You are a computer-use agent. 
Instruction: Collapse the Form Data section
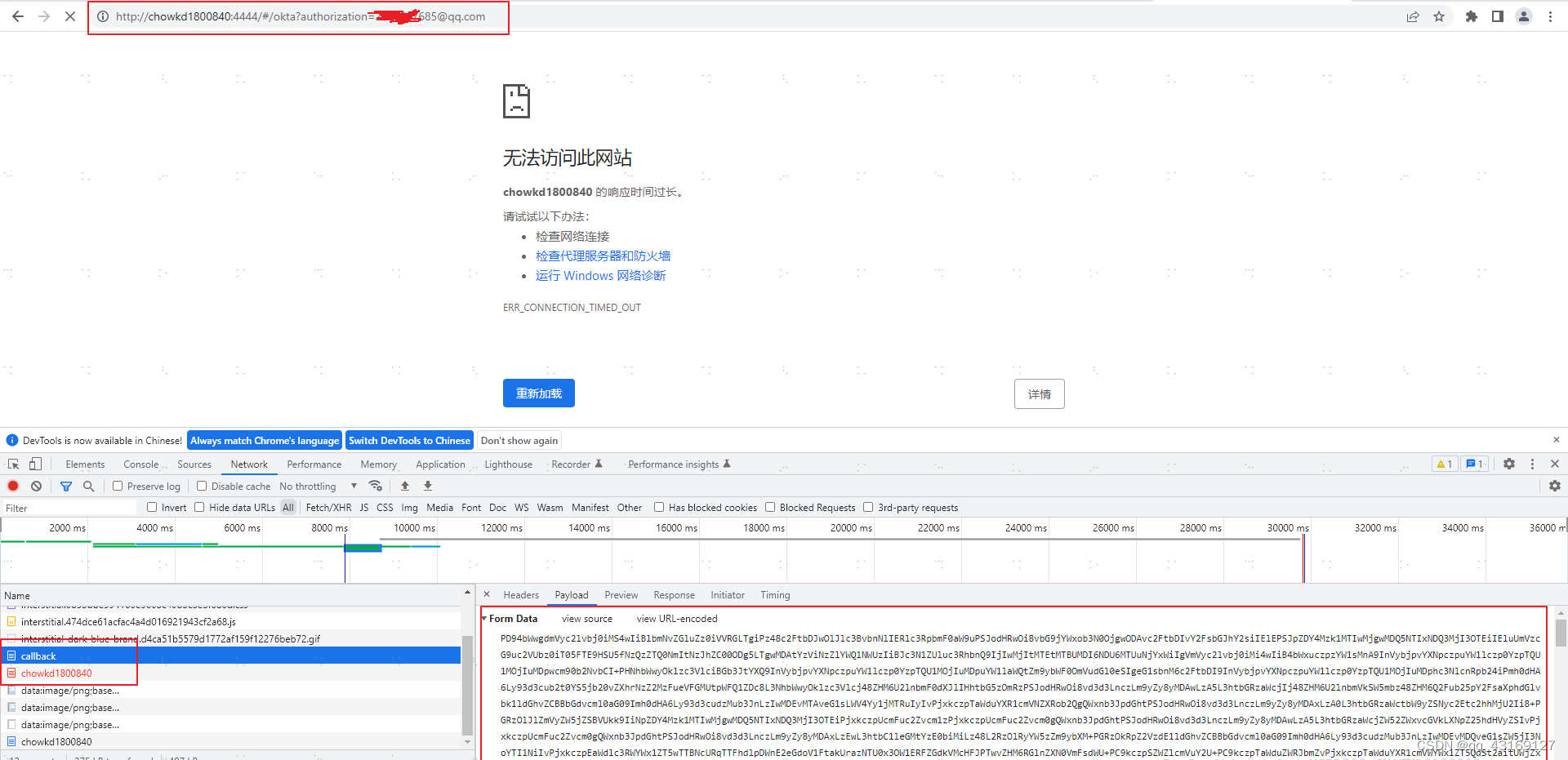pos(485,619)
